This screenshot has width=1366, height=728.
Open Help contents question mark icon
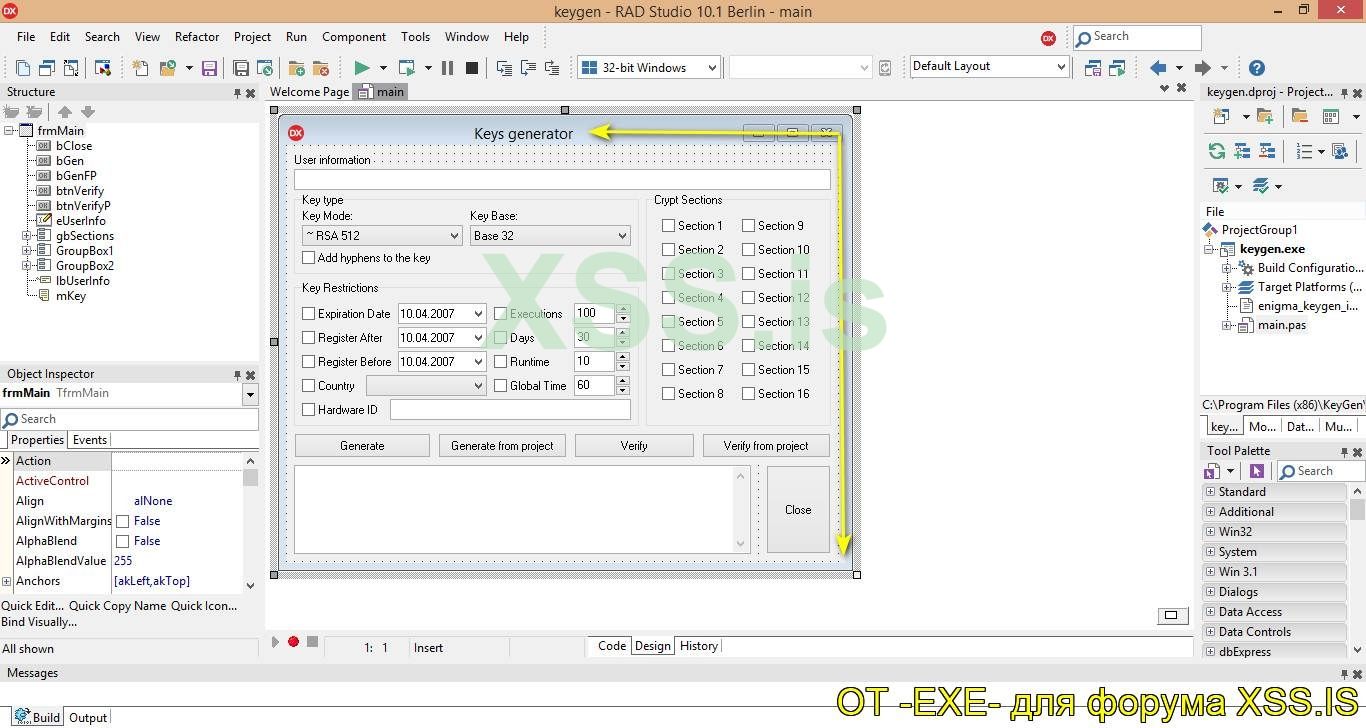pyautogui.click(x=1257, y=68)
